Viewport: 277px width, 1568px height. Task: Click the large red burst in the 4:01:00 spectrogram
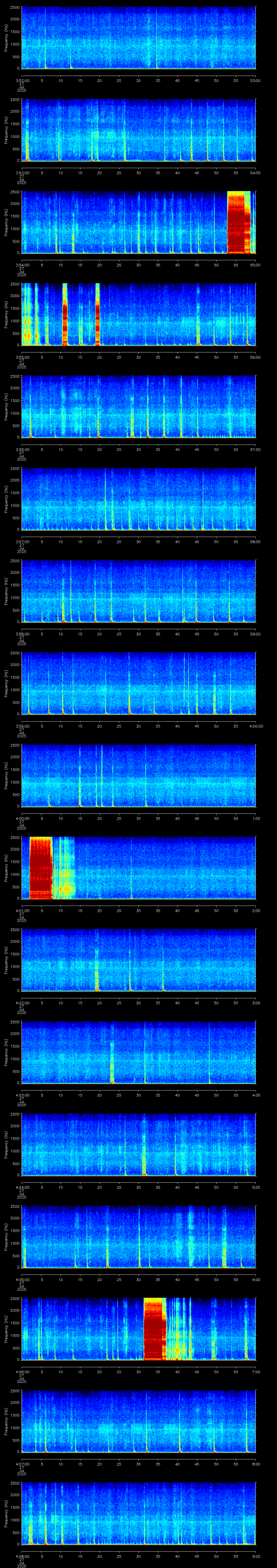click(41, 868)
